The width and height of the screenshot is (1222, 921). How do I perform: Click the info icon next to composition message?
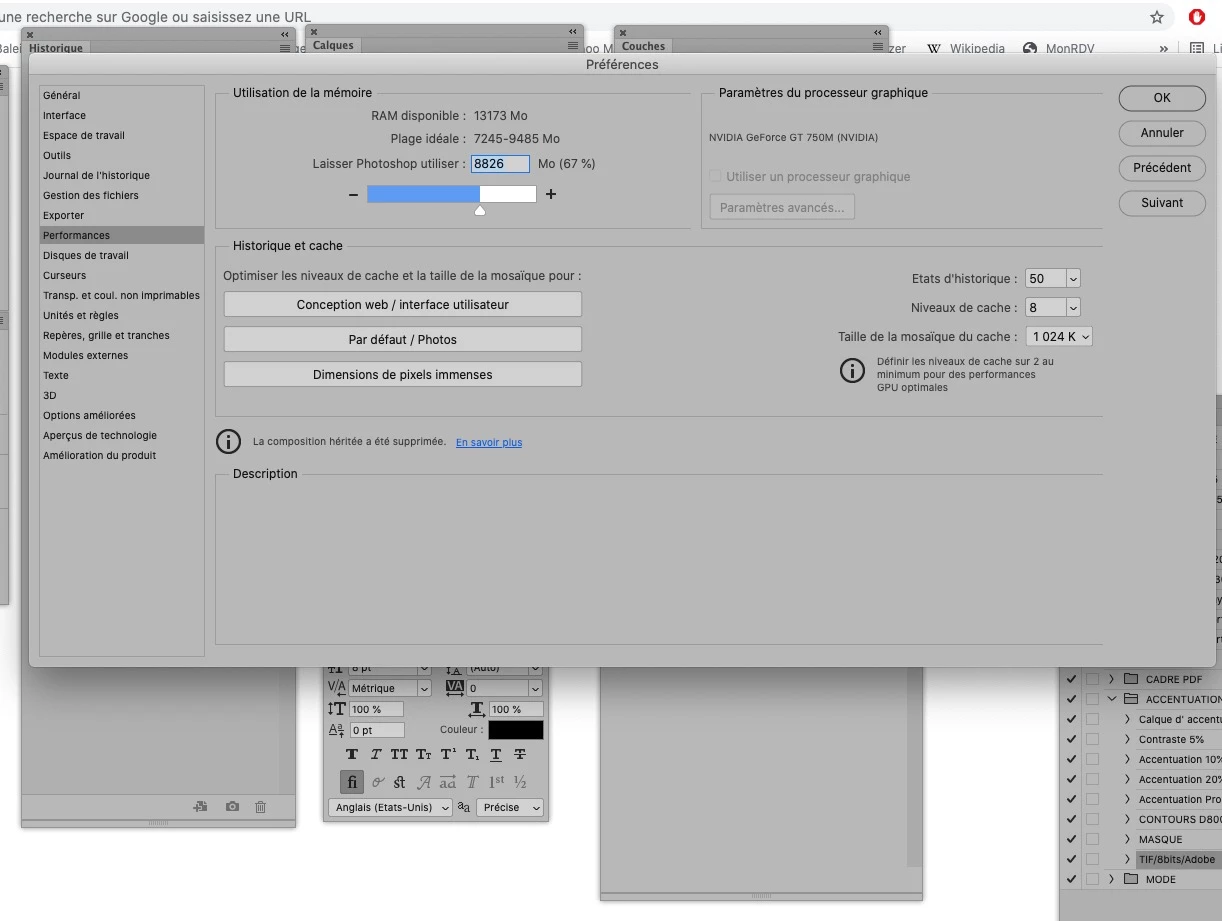(x=229, y=441)
